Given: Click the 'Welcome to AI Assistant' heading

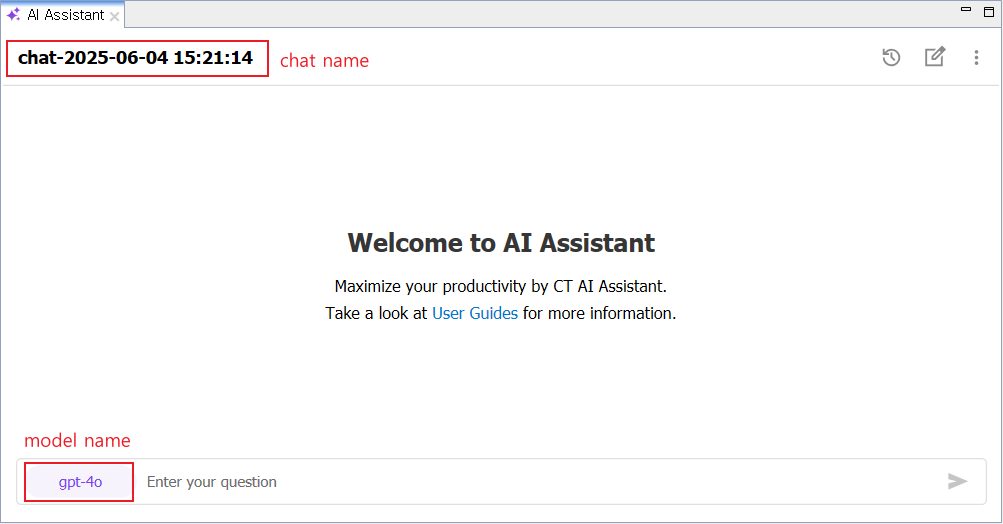Looking at the screenshot, I should 501,243.
